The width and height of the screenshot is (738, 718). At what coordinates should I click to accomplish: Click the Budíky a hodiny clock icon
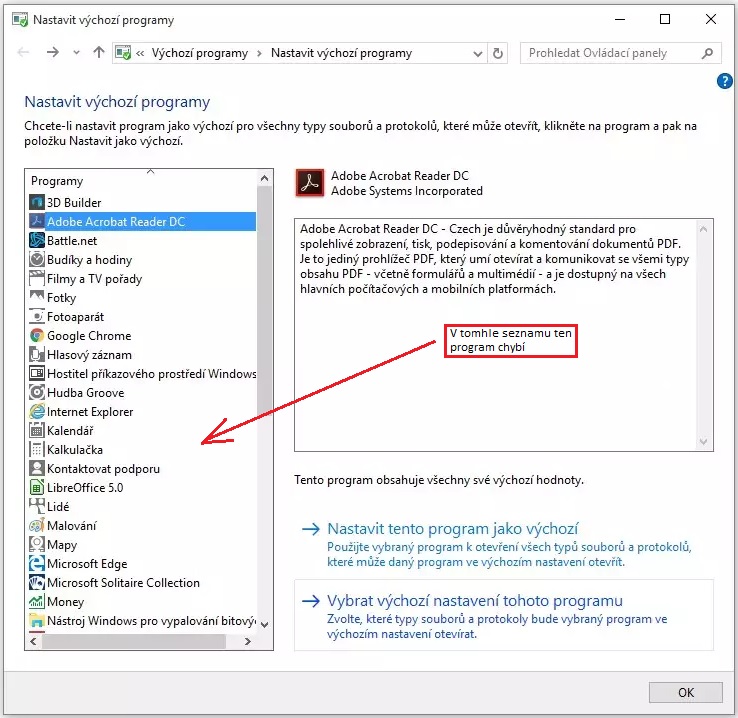click(x=37, y=259)
